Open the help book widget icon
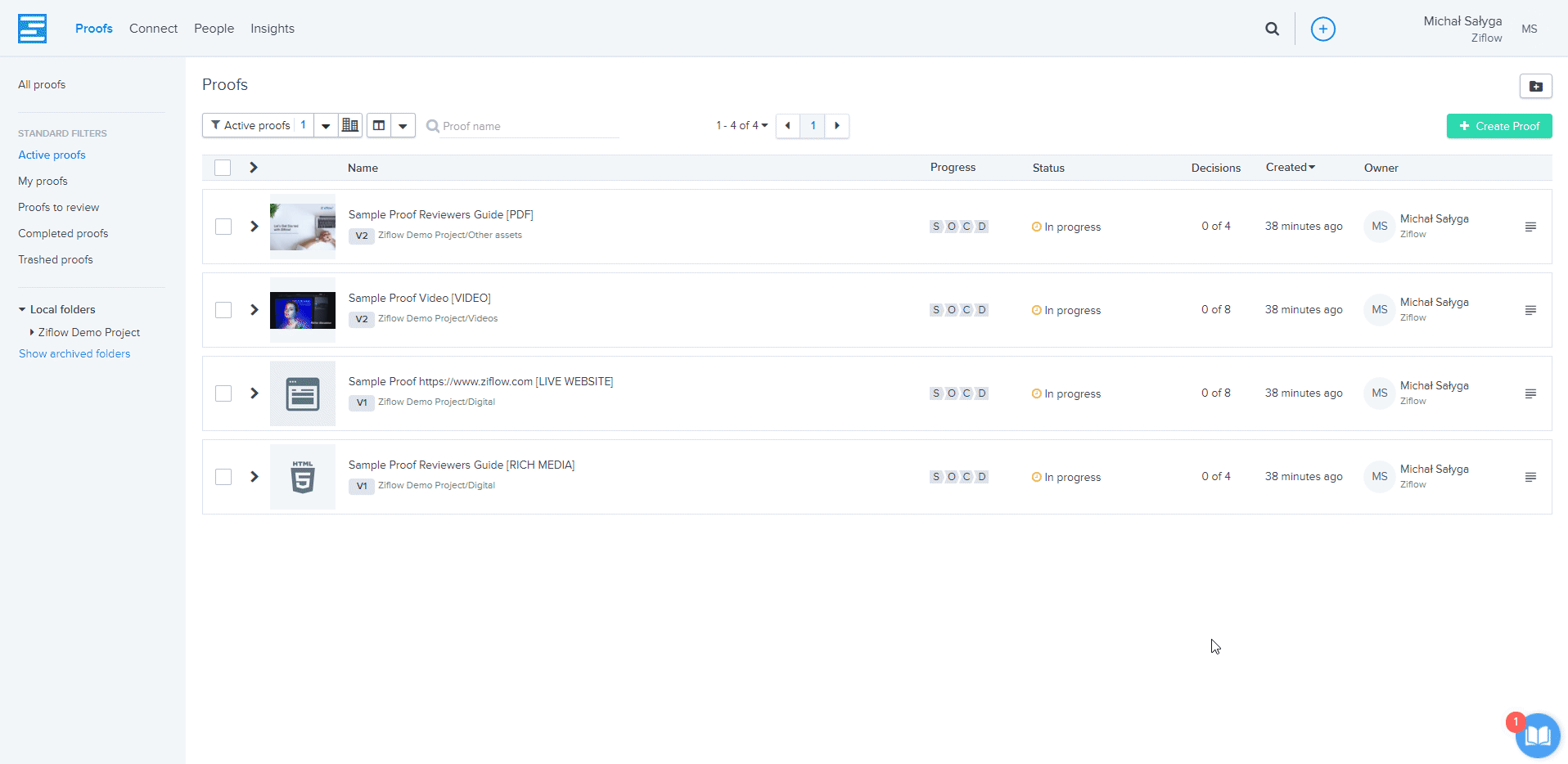Screen dimensions: 1568x764 click(1537, 735)
